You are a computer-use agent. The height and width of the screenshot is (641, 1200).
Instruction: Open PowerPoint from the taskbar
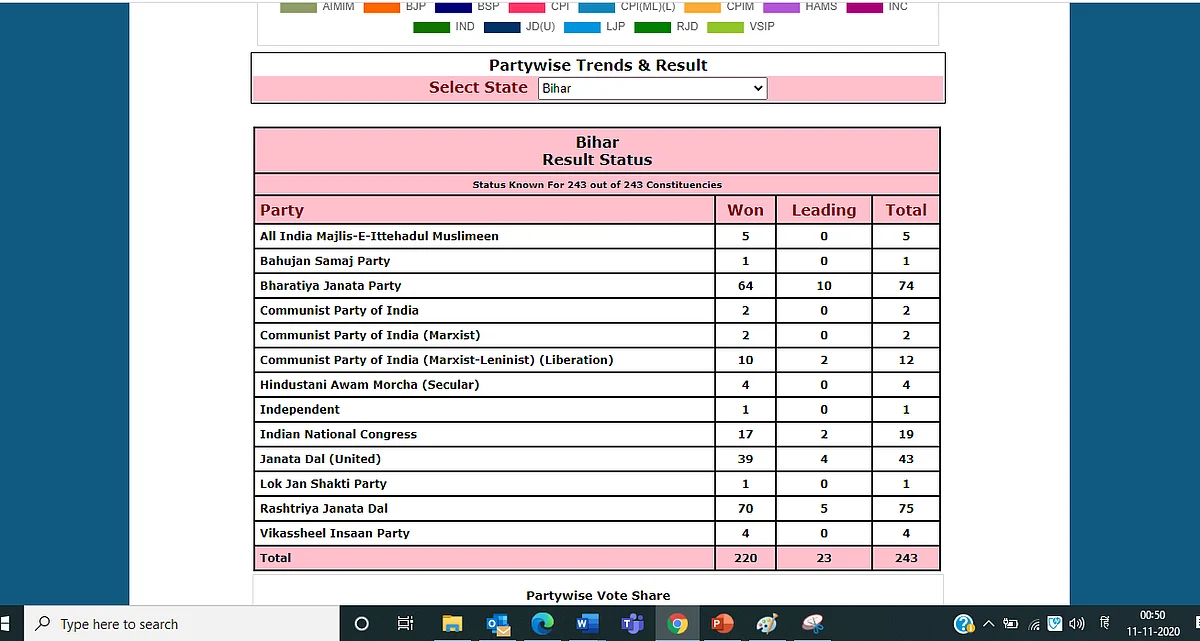[x=722, y=623]
